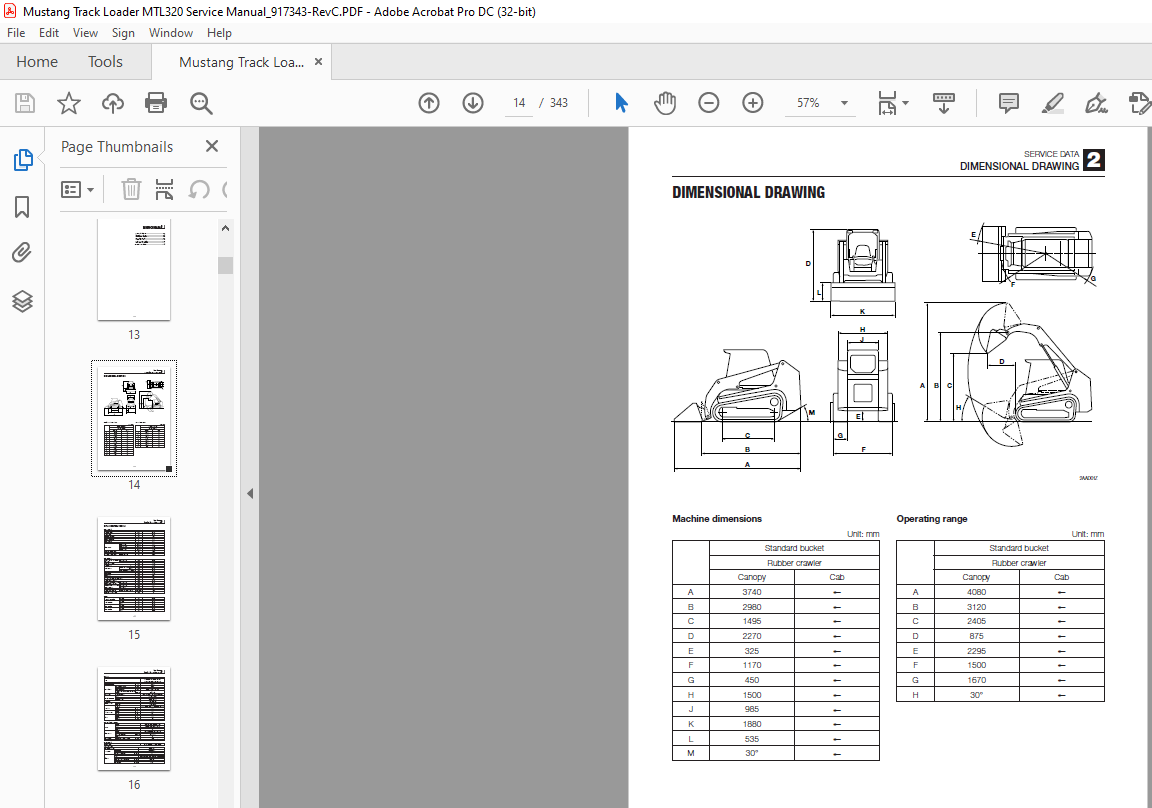Add a sticky note comment
The height and width of the screenshot is (808, 1152).
1009,103
